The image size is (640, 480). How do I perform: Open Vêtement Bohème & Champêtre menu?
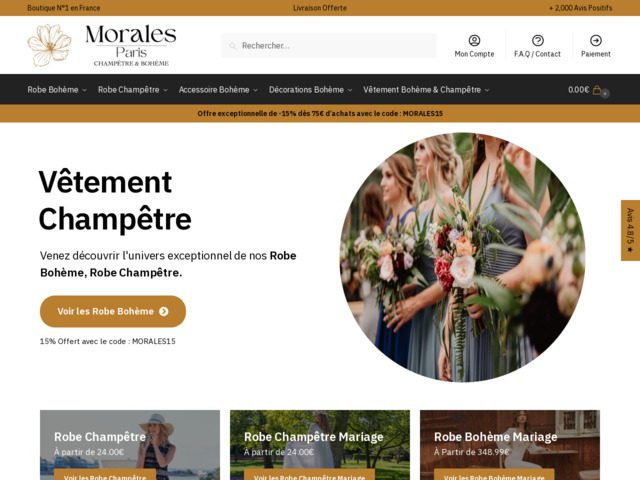click(x=426, y=90)
